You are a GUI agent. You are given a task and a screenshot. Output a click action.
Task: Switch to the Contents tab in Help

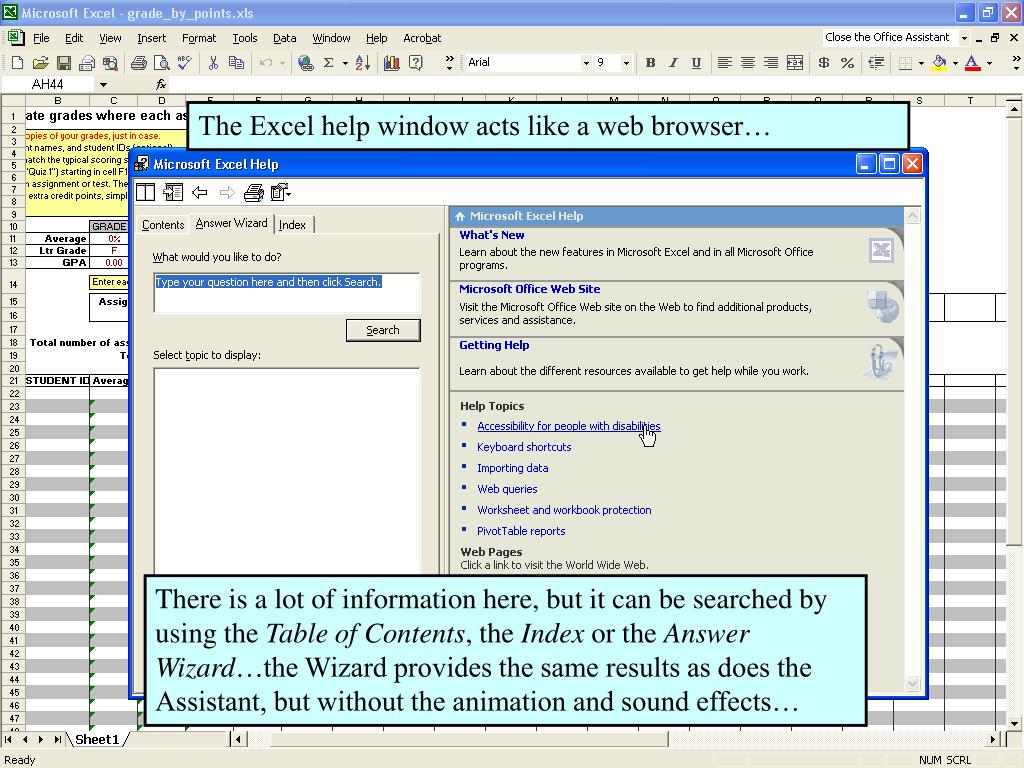pyautogui.click(x=163, y=225)
